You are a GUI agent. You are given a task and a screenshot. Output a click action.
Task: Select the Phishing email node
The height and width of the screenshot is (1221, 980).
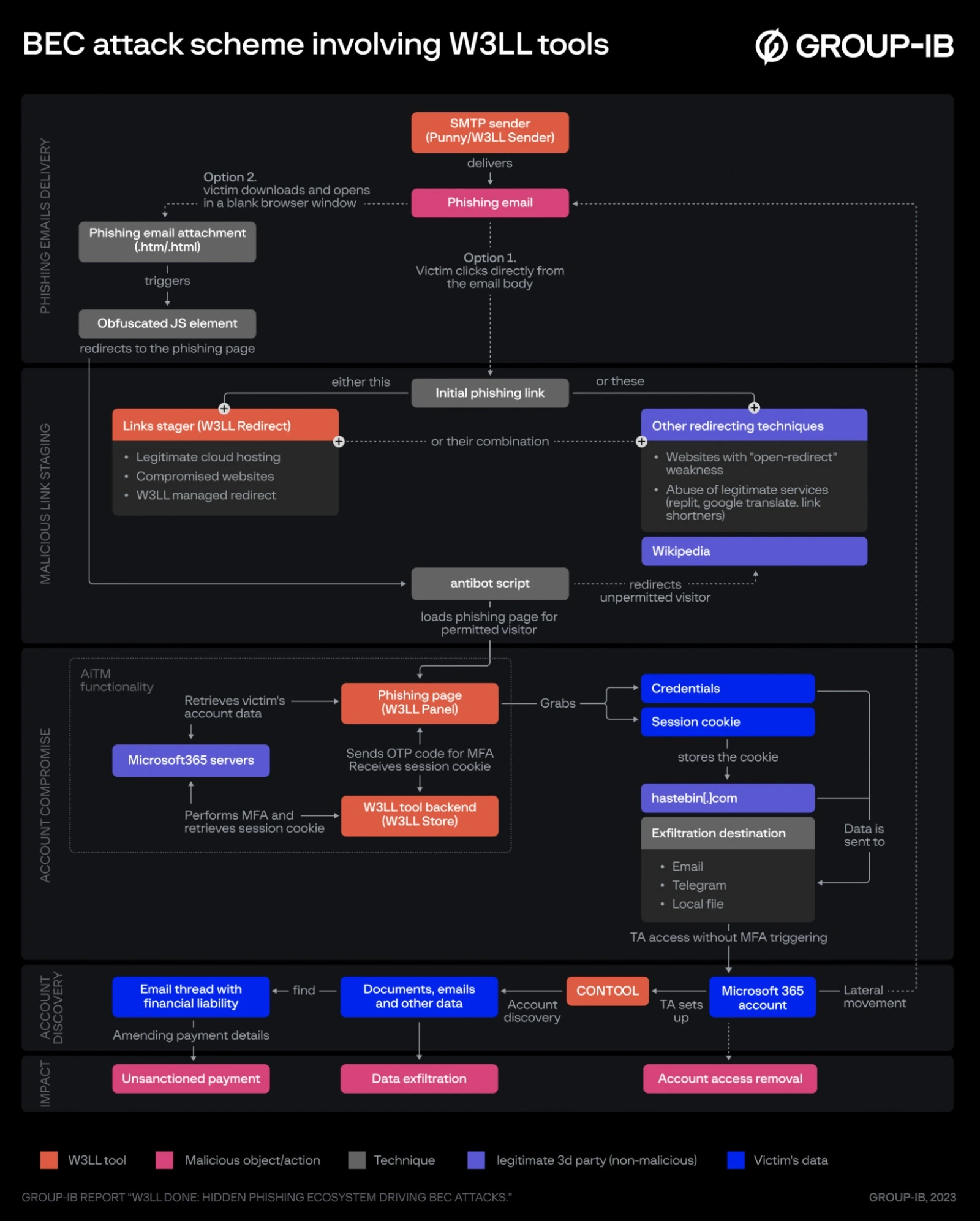pos(490,203)
